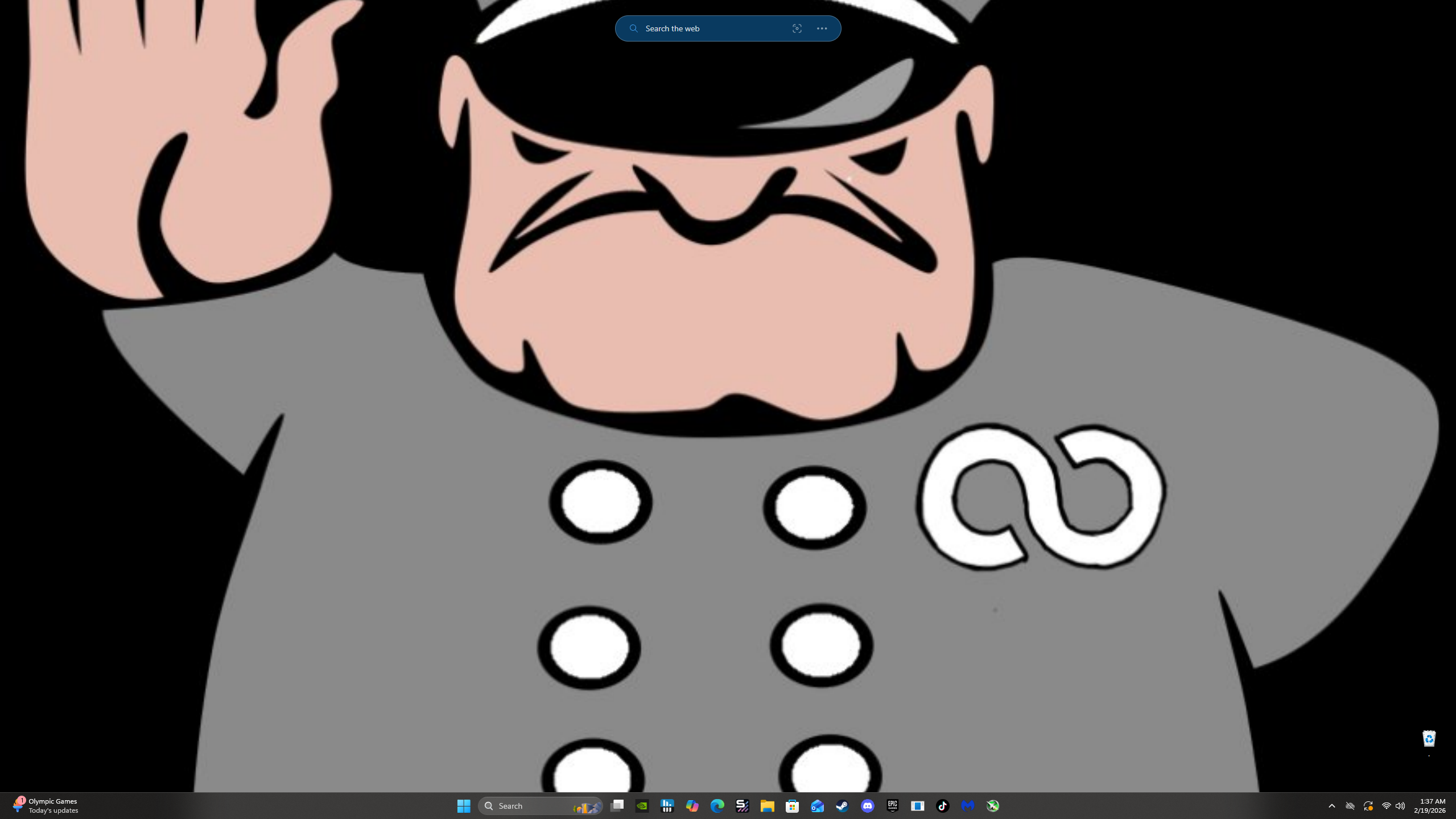Open File Explorer from the taskbar
This screenshot has height=819, width=1456.
767,806
